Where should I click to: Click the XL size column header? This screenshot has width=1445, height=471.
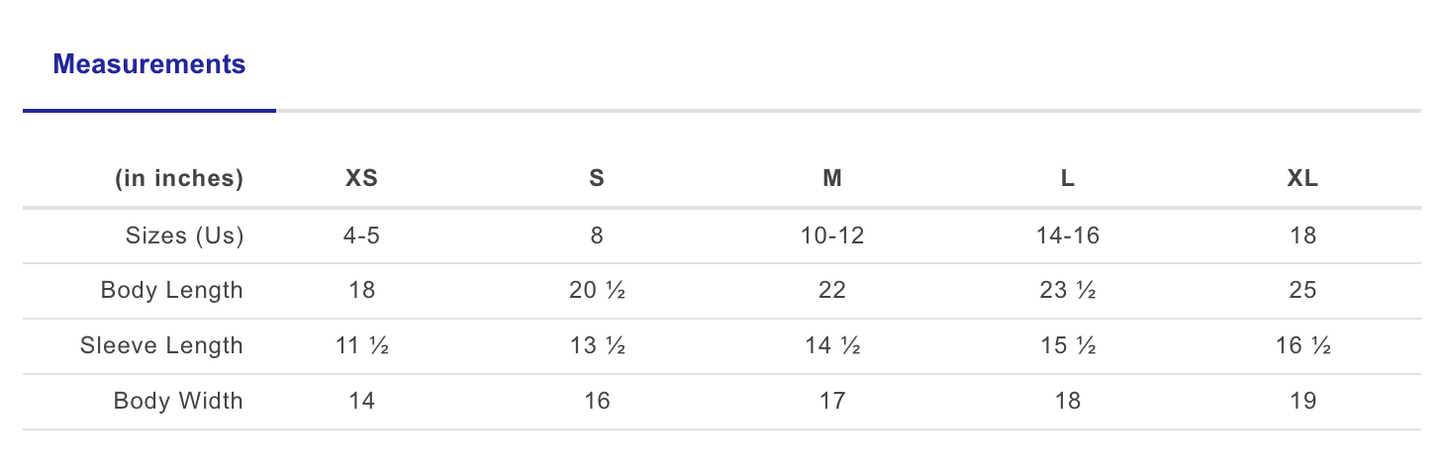pyautogui.click(x=1303, y=179)
